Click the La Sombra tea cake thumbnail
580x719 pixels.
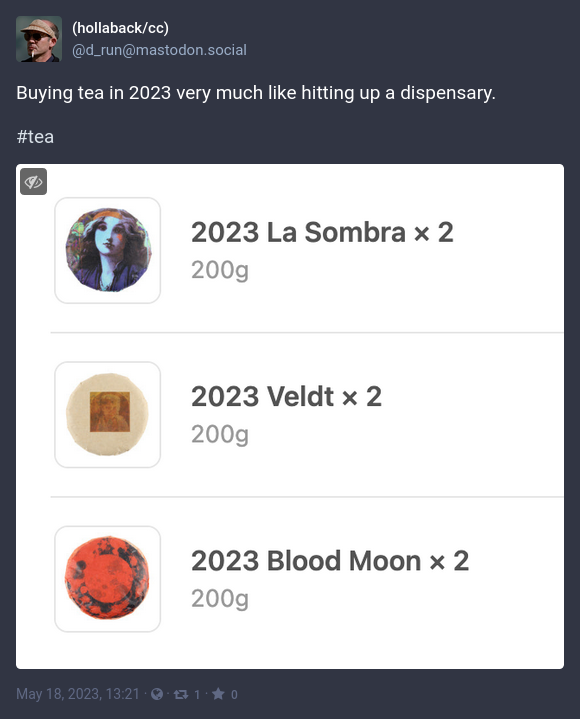pos(108,250)
